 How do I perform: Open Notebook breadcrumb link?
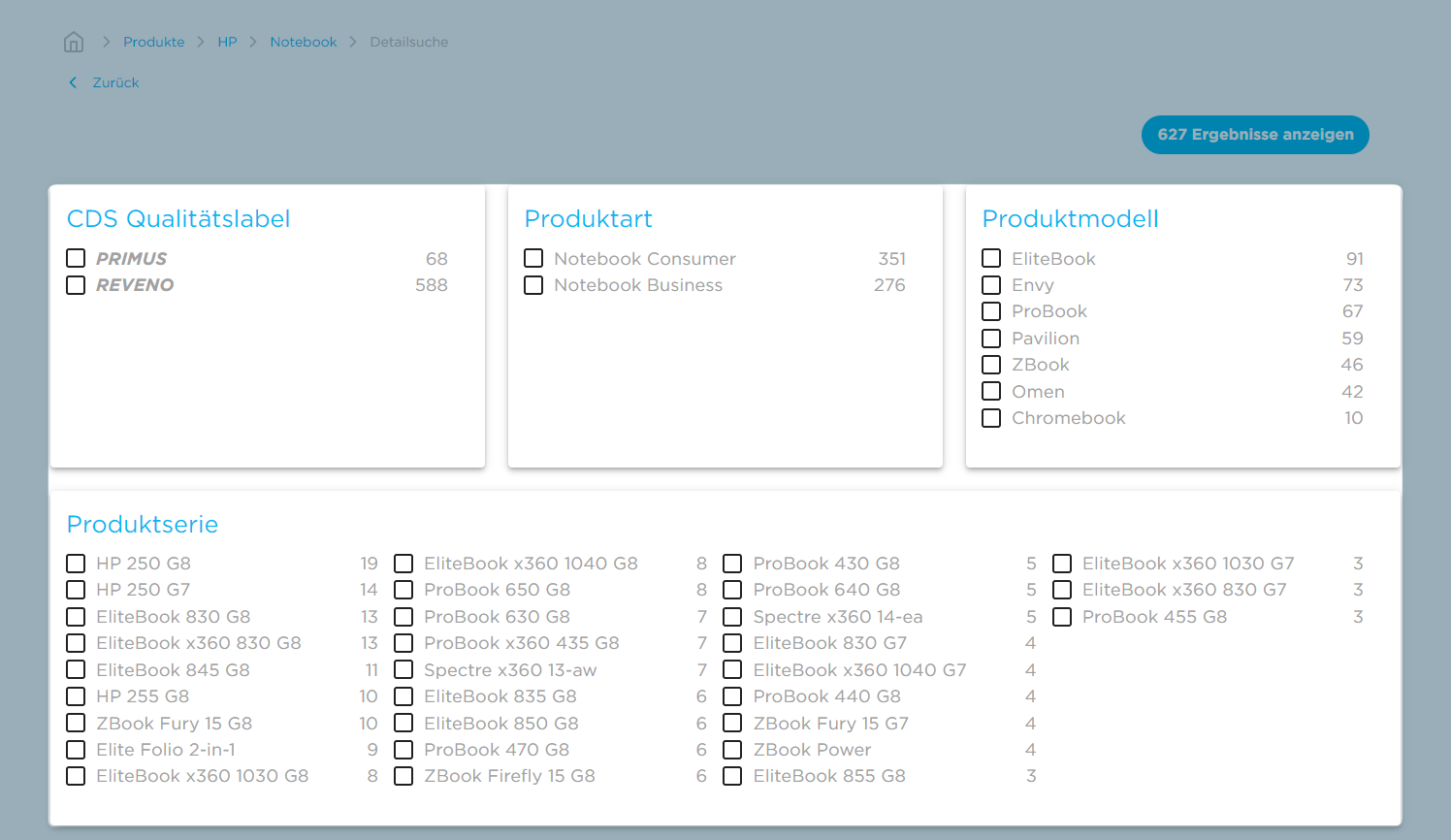(x=304, y=42)
